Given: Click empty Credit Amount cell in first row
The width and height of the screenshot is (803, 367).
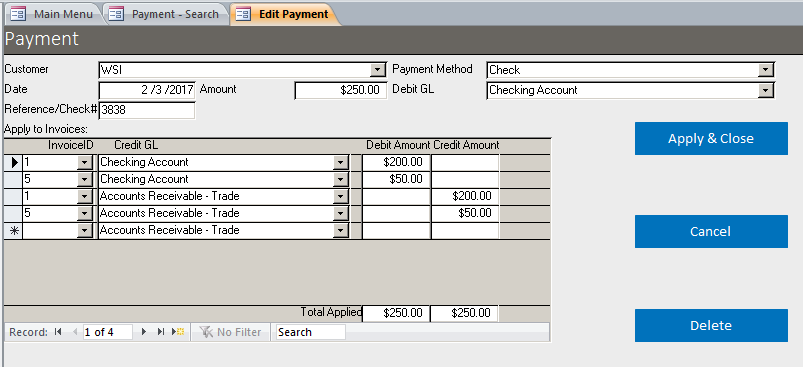Looking at the screenshot, I should (465, 163).
